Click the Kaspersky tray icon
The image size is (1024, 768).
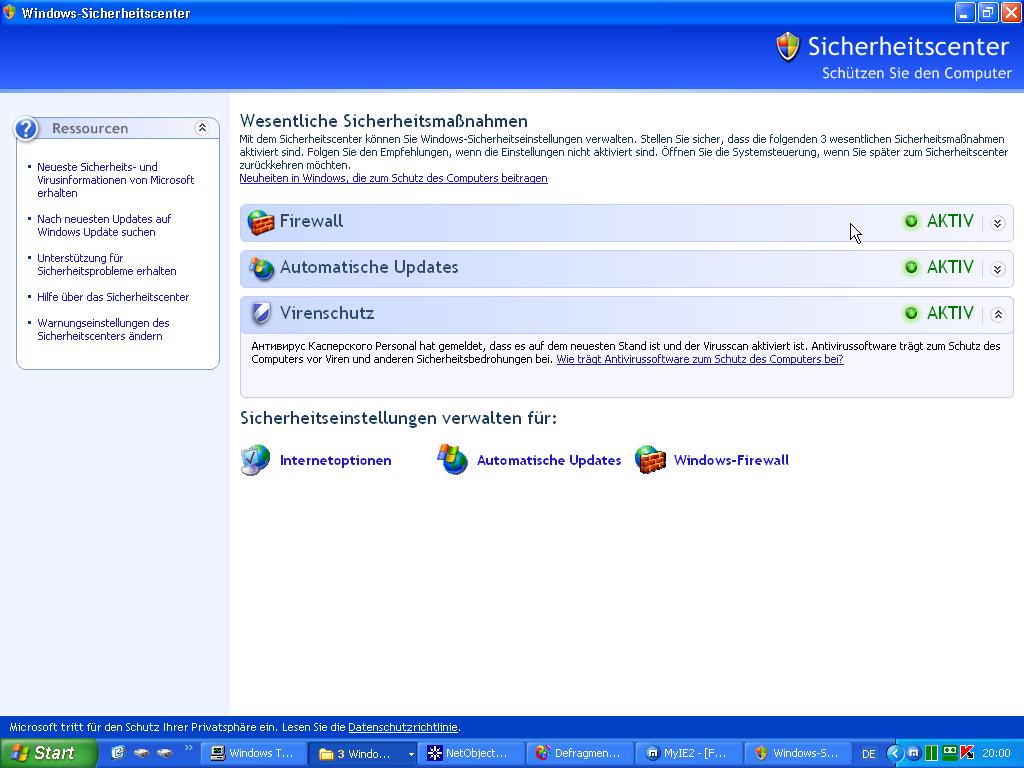point(967,753)
